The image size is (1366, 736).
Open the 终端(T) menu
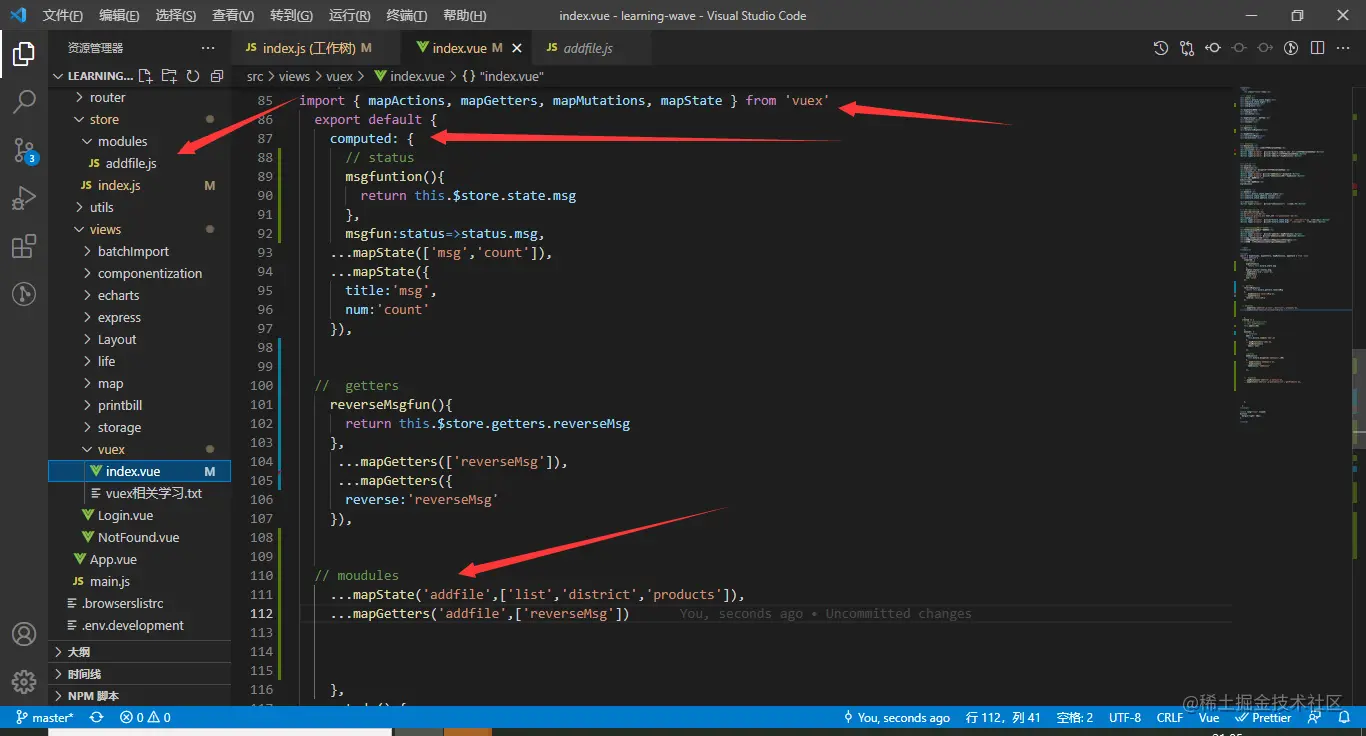point(407,15)
